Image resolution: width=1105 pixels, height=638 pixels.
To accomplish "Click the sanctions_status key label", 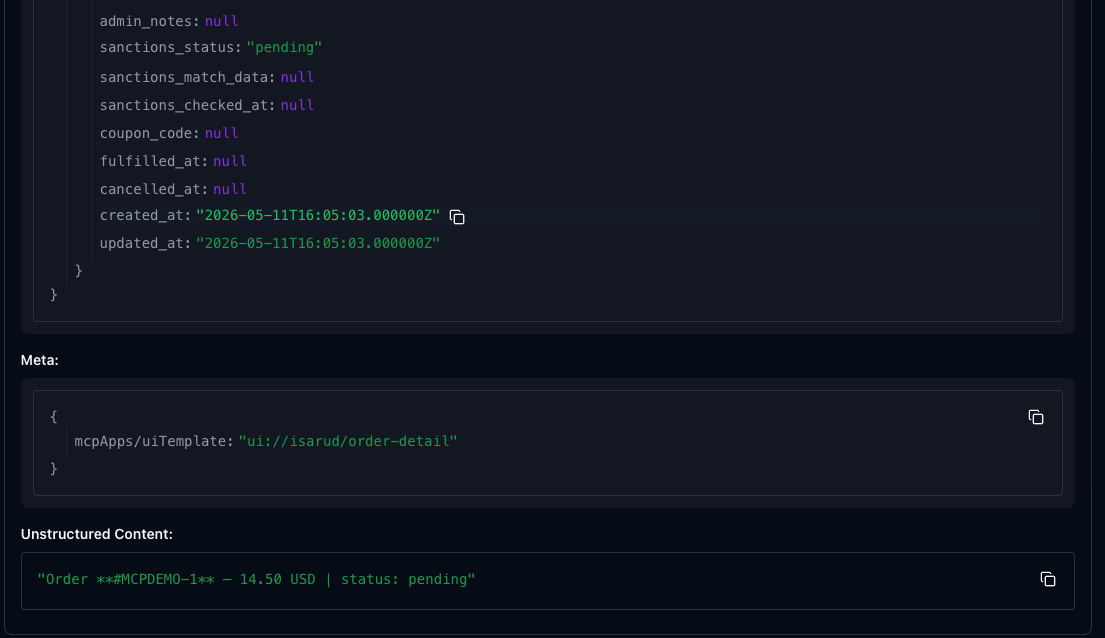I will [x=168, y=47].
